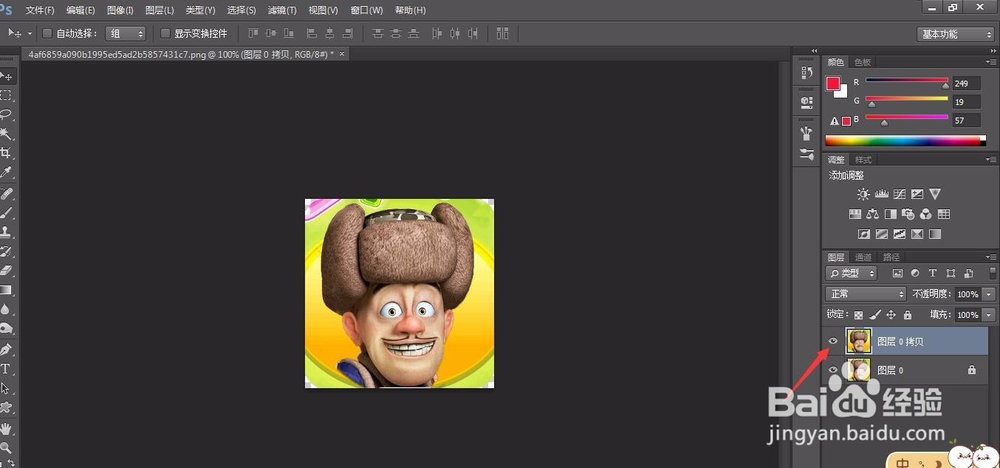The height and width of the screenshot is (468, 1000).
Task: Select the Brush tool
Action: point(6,212)
